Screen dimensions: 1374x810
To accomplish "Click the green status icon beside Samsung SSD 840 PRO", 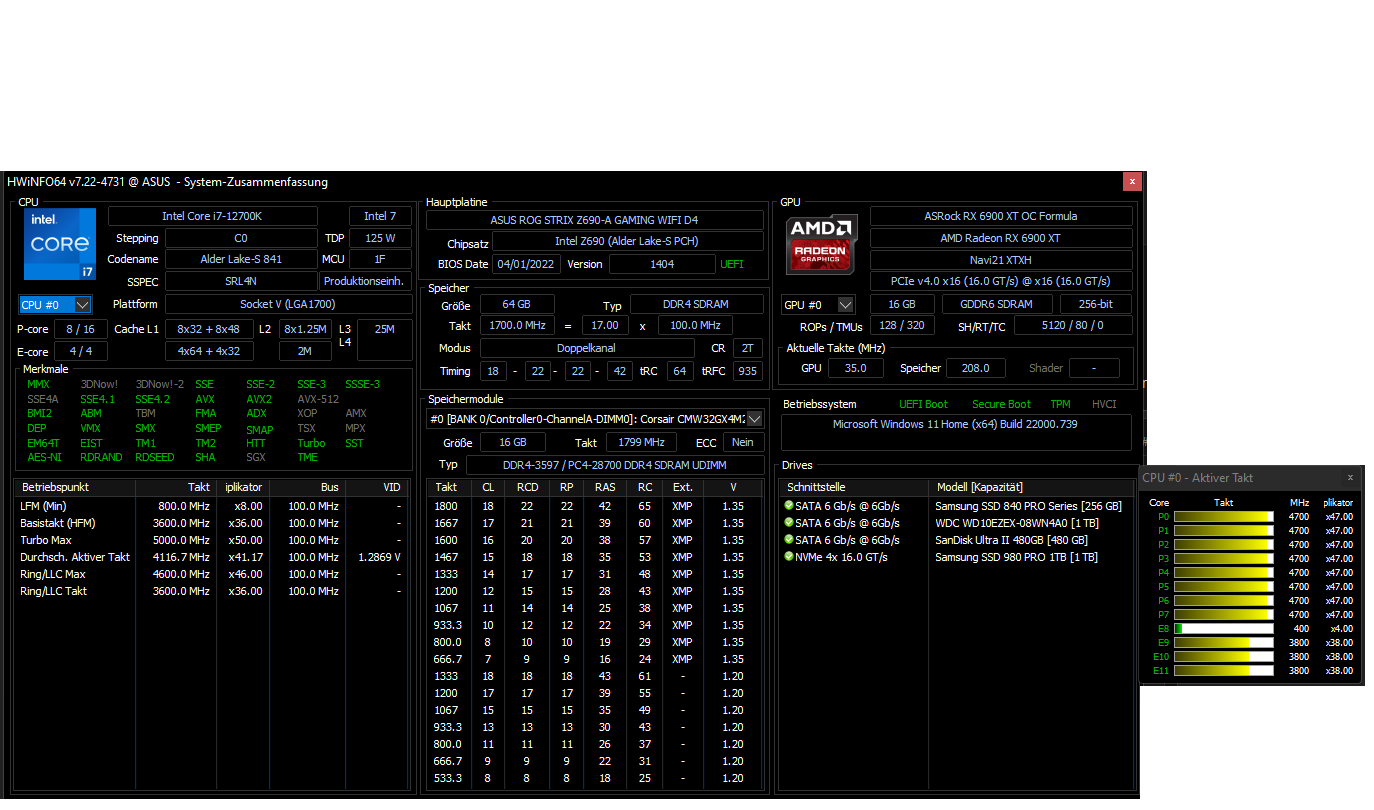I will pyautogui.click(x=789, y=506).
